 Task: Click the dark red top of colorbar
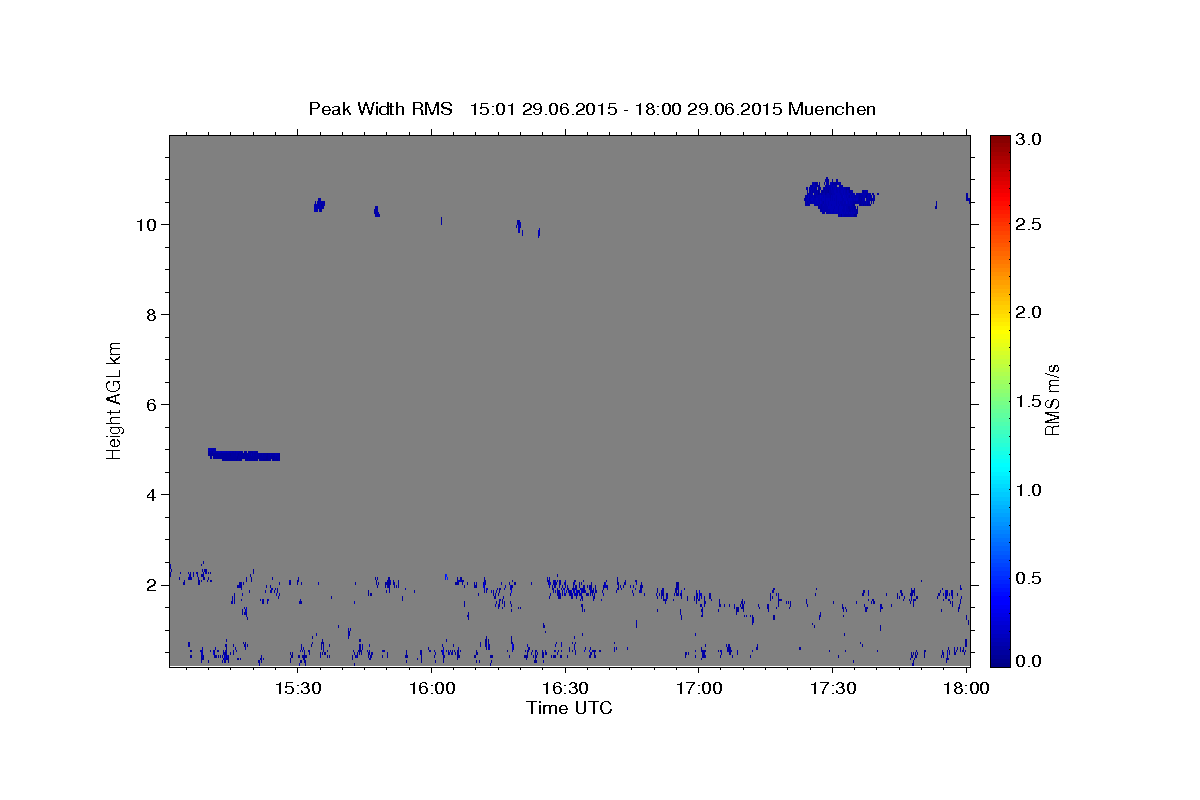[x=1000, y=142]
